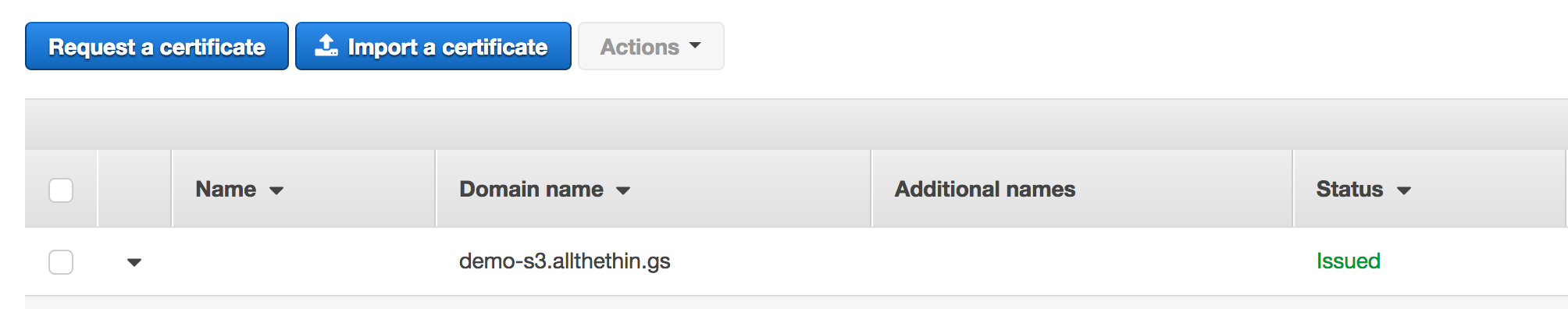The height and width of the screenshot is (309, 1568).
Task: Click the Import a certificate button
Action: point(433,46)
